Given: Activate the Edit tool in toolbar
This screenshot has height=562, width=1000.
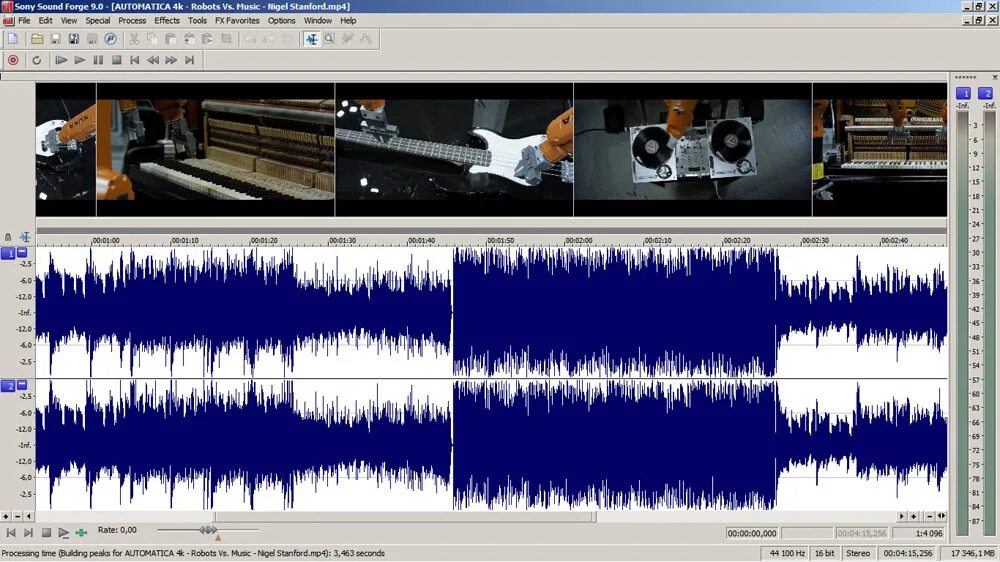Looking at the screenshot, I should (311, 39).
